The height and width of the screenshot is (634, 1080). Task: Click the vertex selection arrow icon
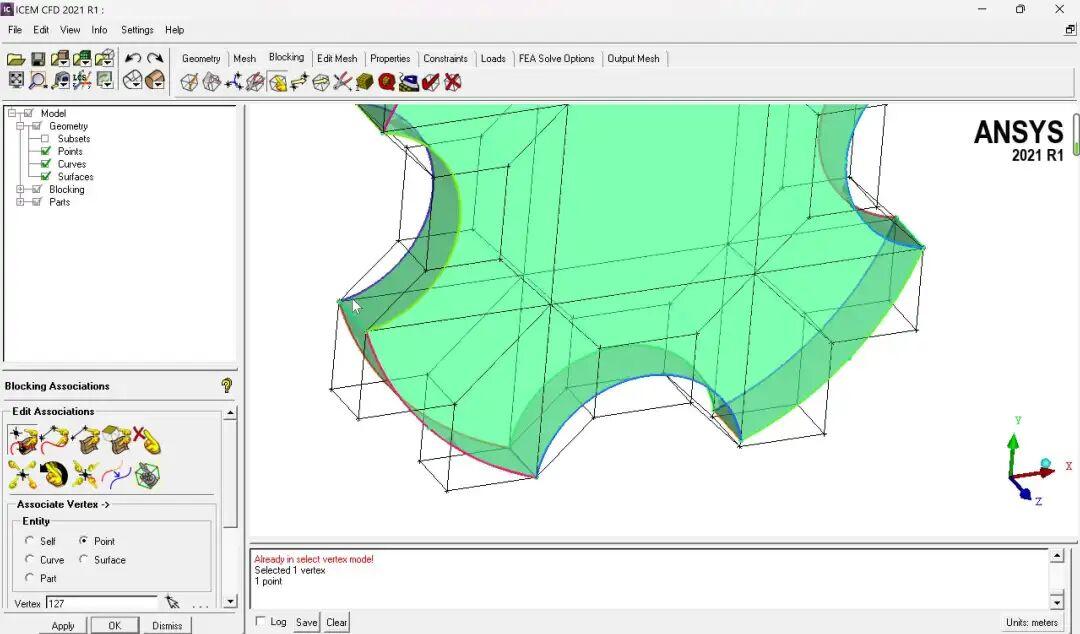173,603
